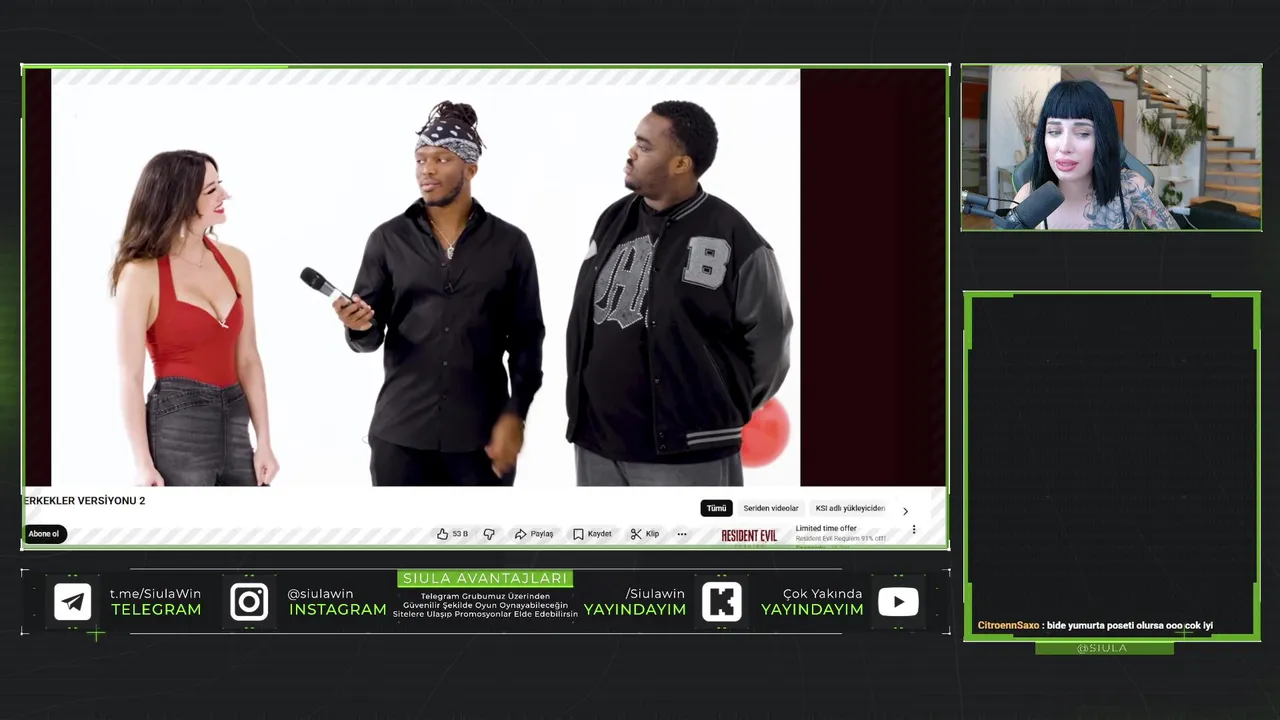Save video with Kaydet button
The image size is (1280, 720).
click(592, 534)
